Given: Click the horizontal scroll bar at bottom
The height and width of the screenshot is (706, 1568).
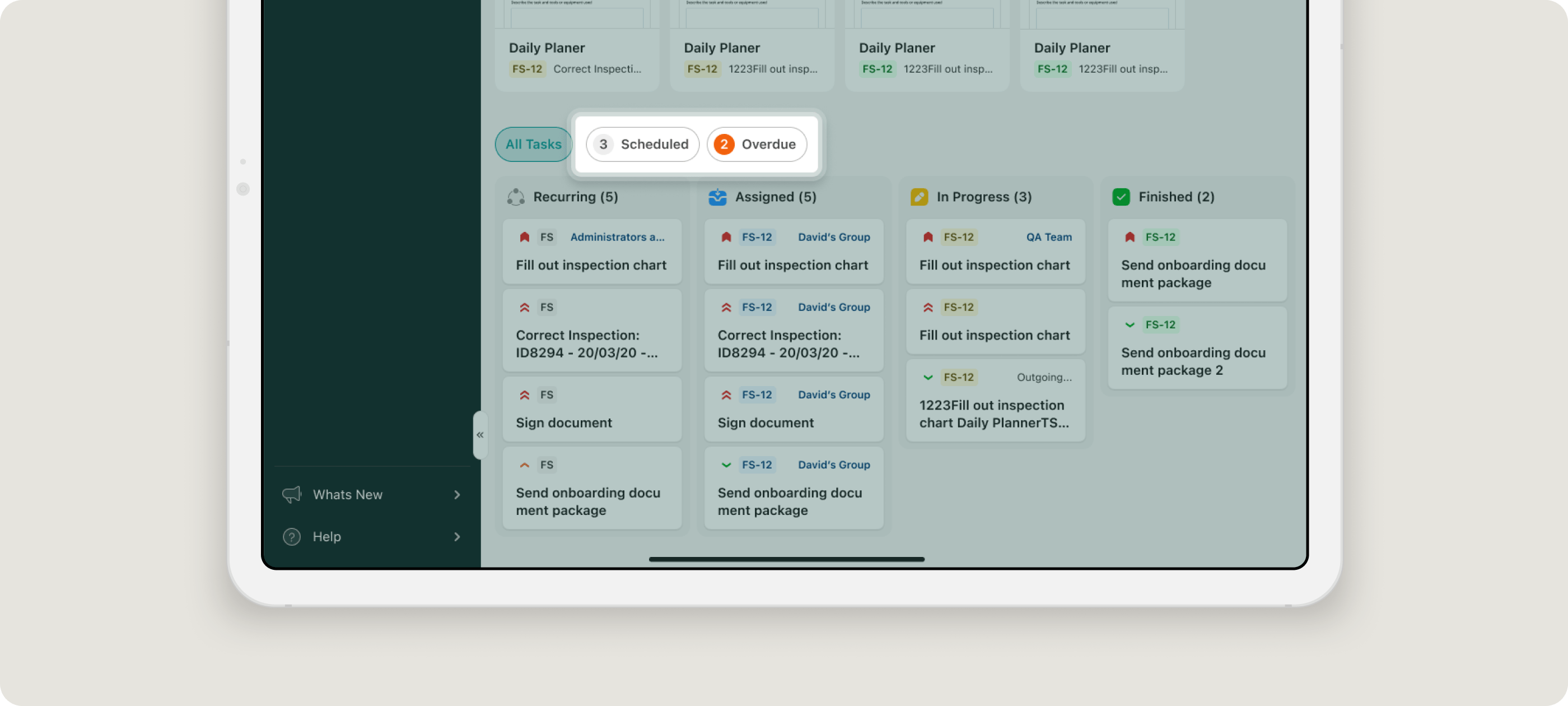Looking at the screenshot, I should pyautogui.click(x=786, y=559).
